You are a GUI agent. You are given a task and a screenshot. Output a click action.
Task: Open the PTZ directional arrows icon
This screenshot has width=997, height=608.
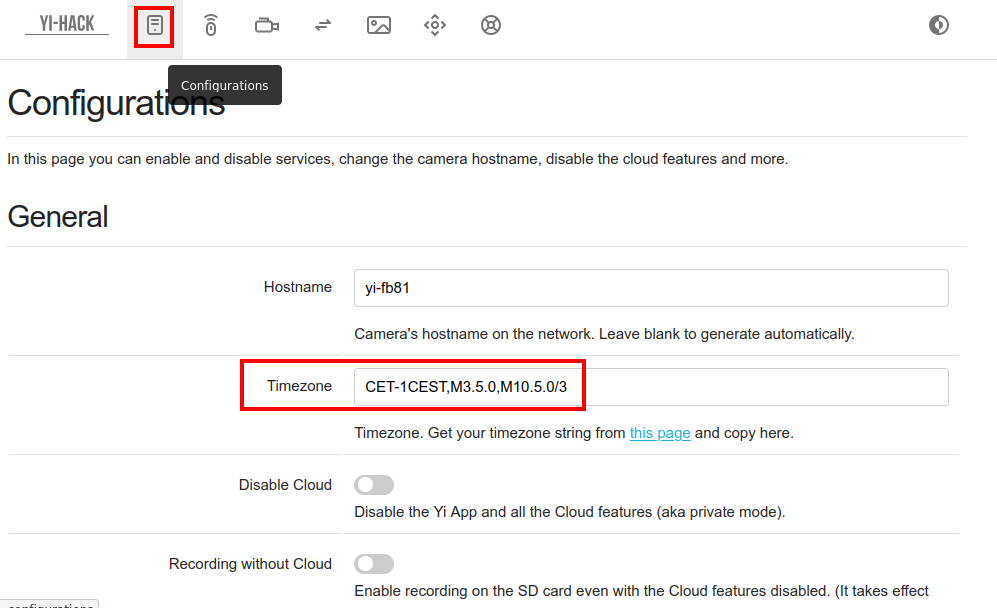click(x=434, y=26)
